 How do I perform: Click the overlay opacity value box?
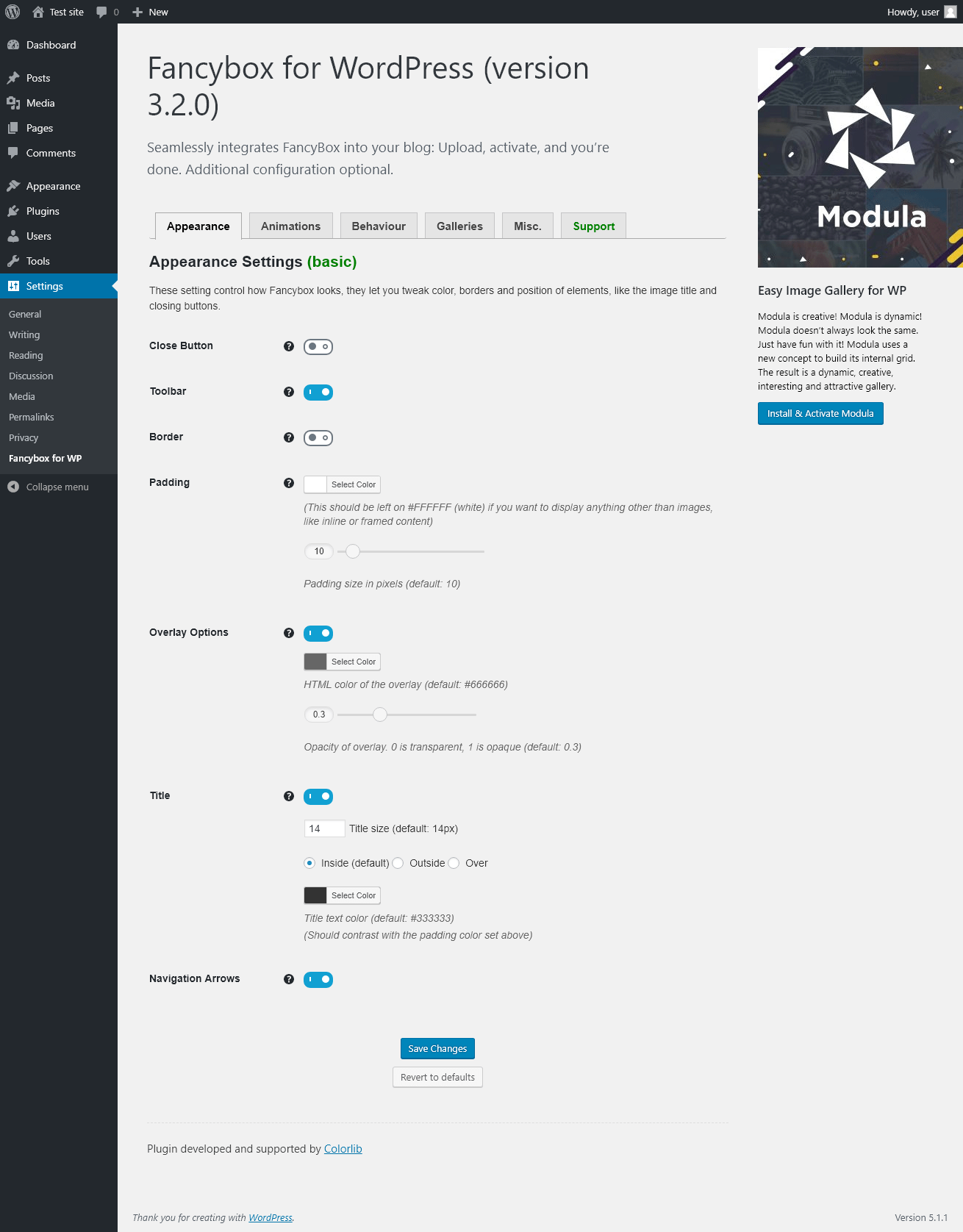[319, 715]
